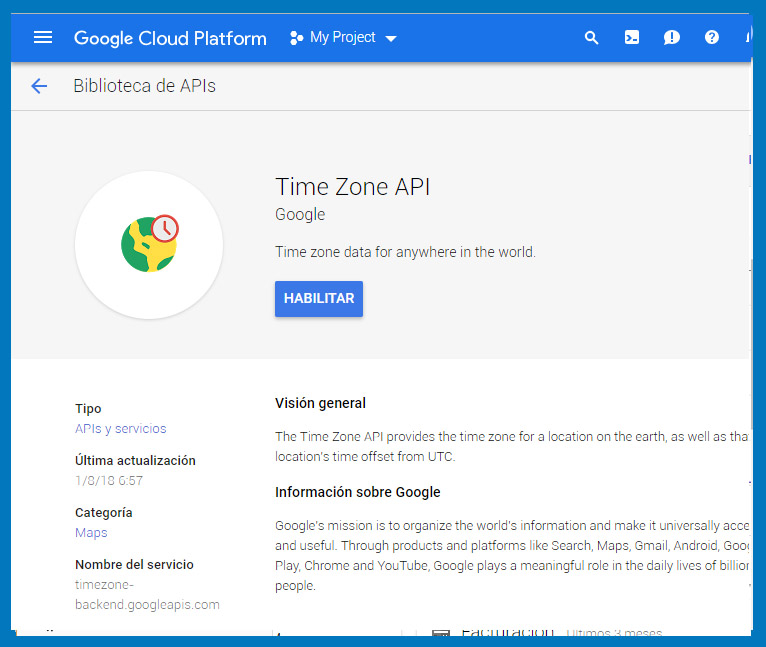Click the Google Cloud Platform logo

(170, 38)
